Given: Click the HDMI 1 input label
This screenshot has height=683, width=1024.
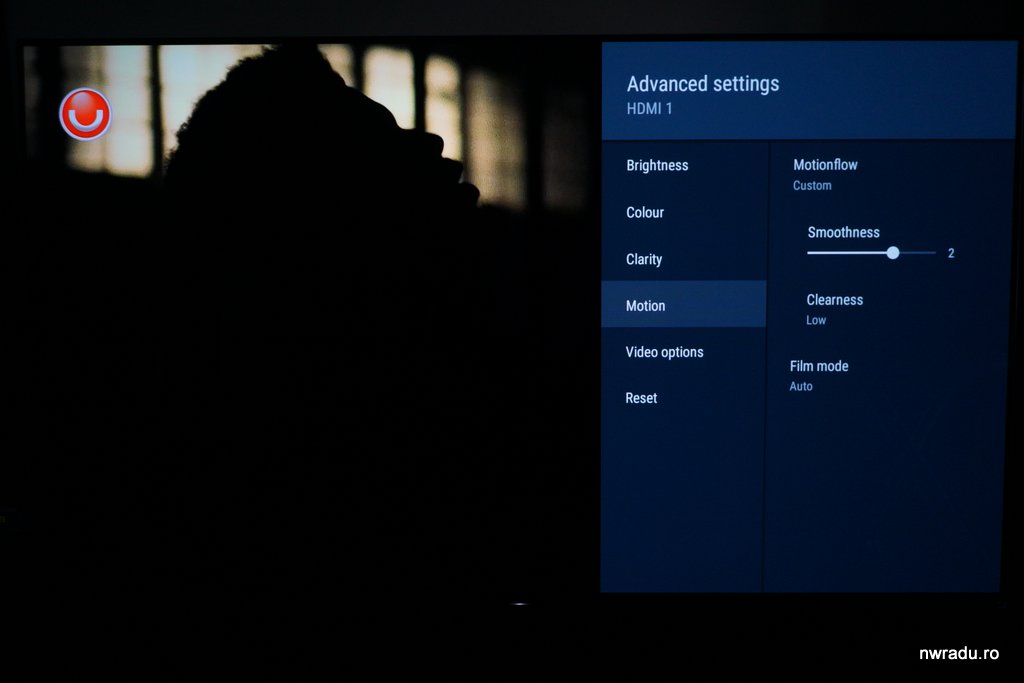Looking at the screenshot, I should click(649, 108).
